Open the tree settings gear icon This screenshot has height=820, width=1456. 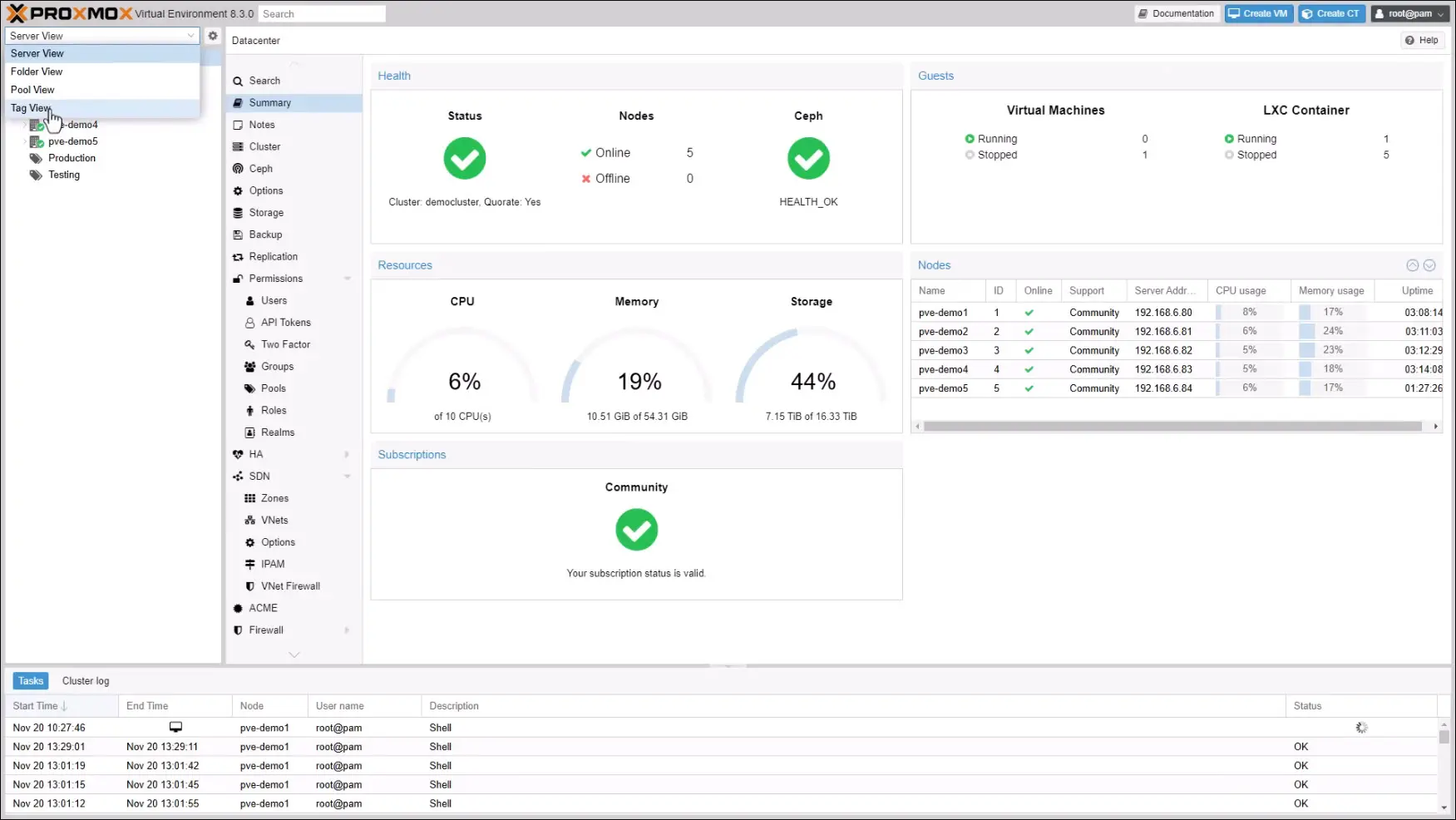(213, 36)
